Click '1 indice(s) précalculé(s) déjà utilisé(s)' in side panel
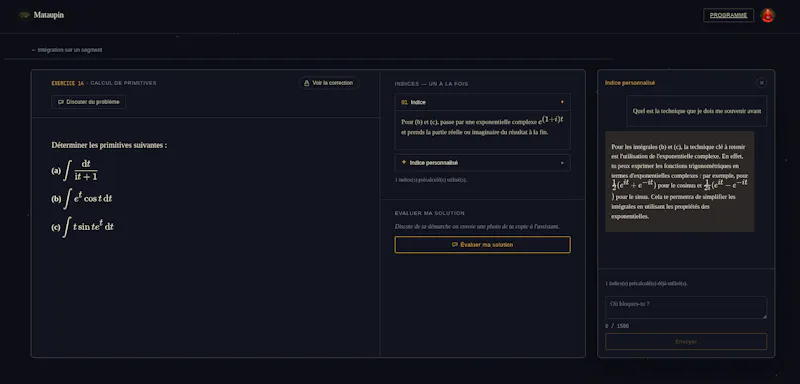 (646, 284)
